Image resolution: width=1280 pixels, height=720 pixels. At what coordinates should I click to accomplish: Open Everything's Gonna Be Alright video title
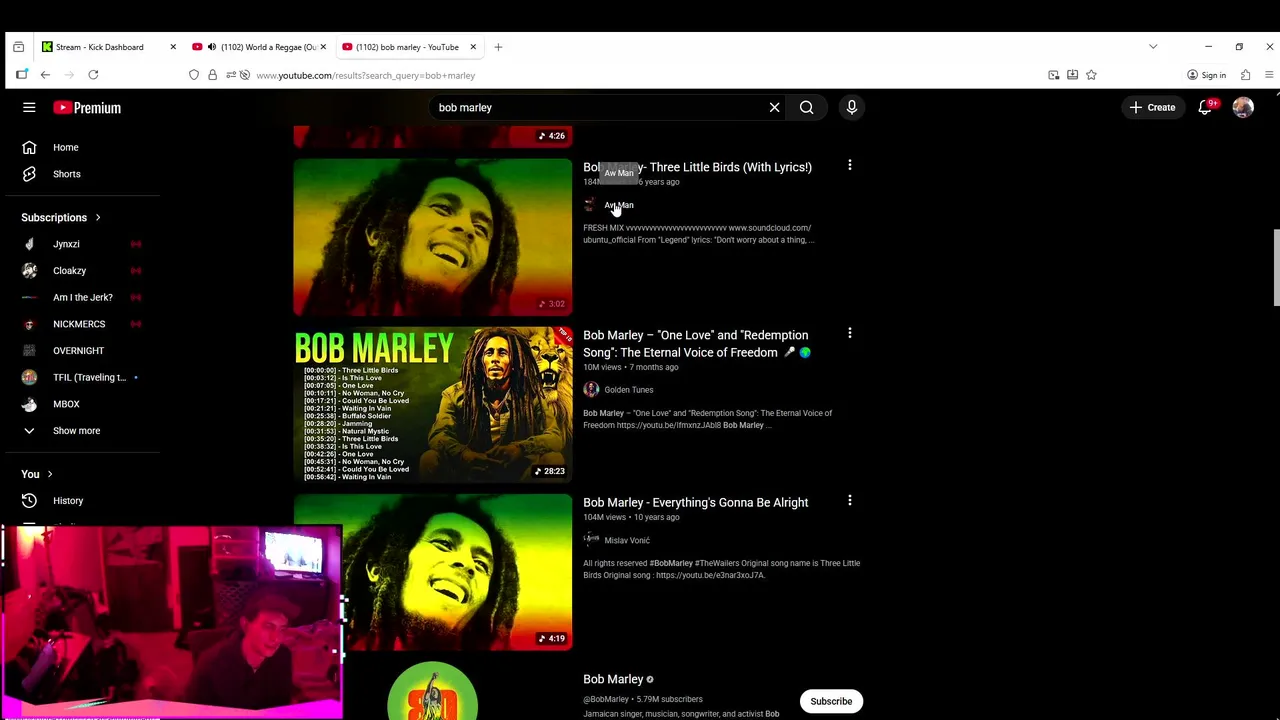[695, 502]
